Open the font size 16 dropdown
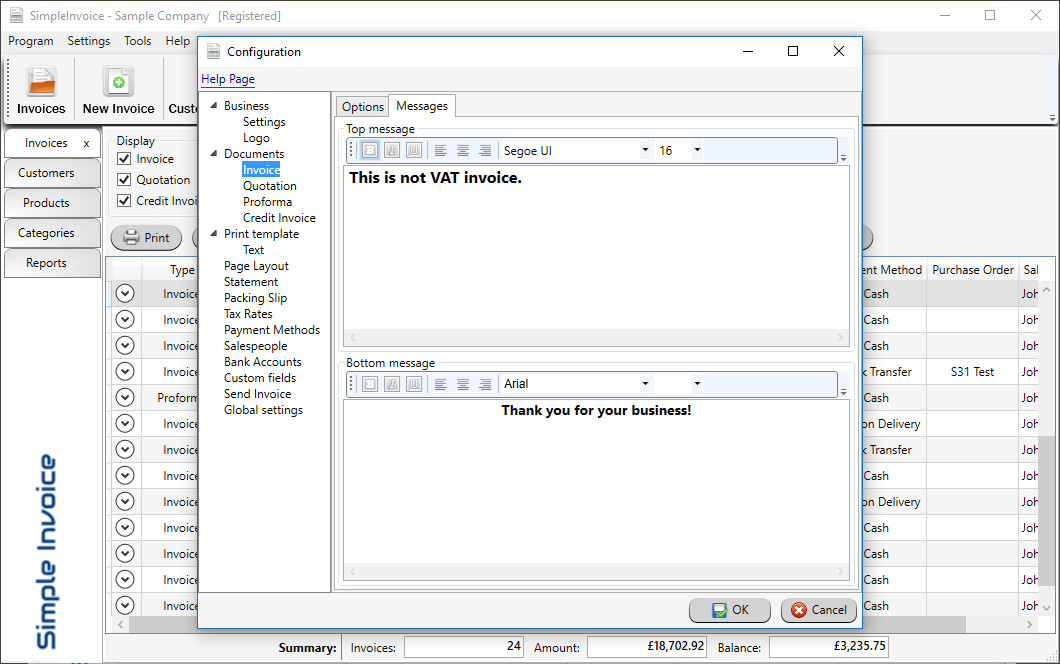Screen dimensions: 1060x664 (697, 151)
